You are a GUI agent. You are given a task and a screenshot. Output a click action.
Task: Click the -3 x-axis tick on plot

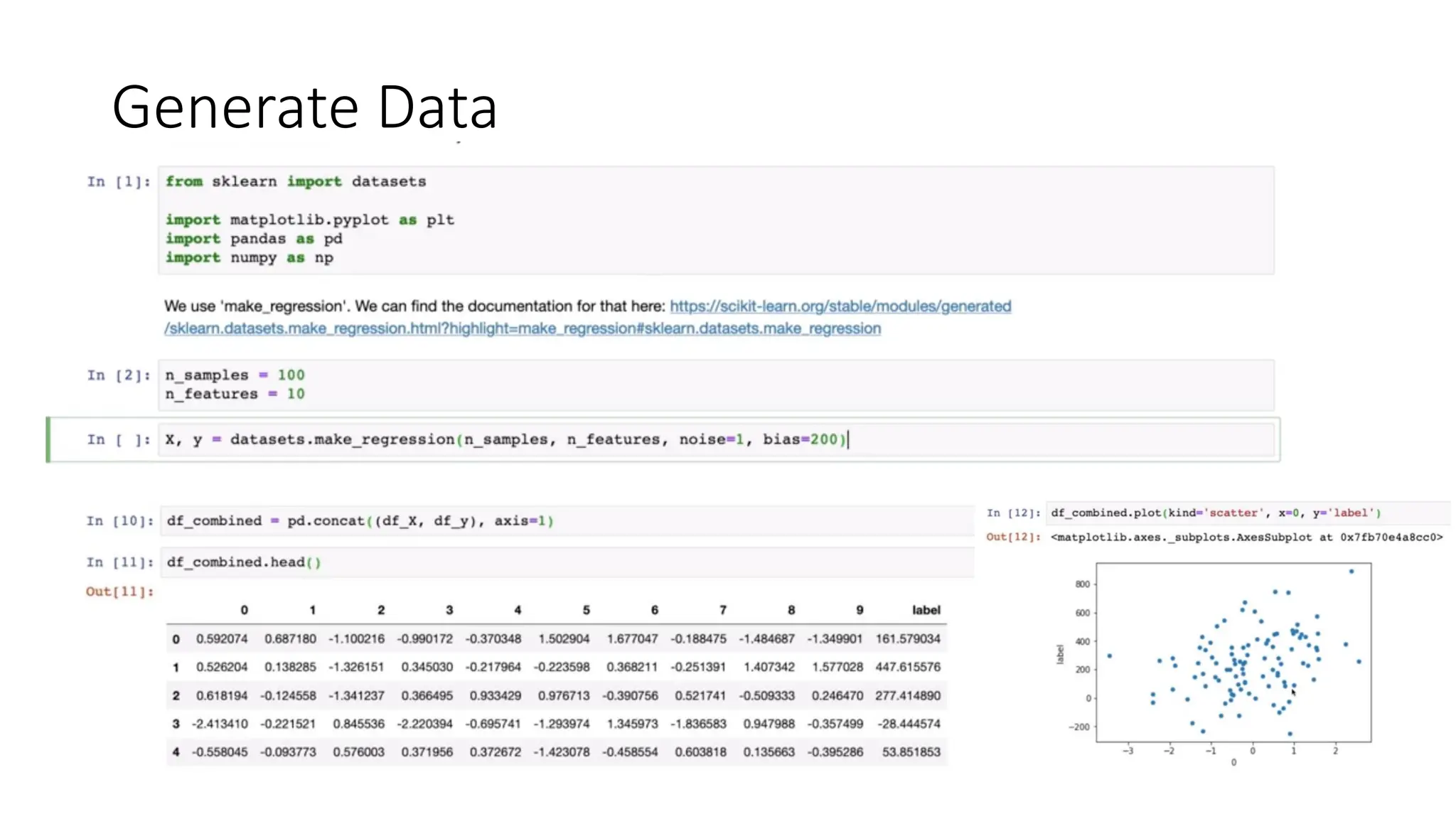(1128, 751)
